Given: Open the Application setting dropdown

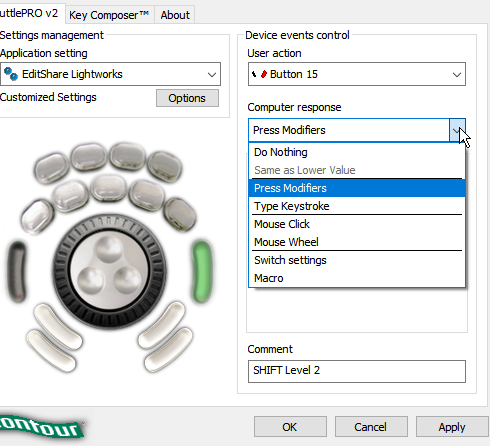Looking at the screenshot, I should (110, 74).
